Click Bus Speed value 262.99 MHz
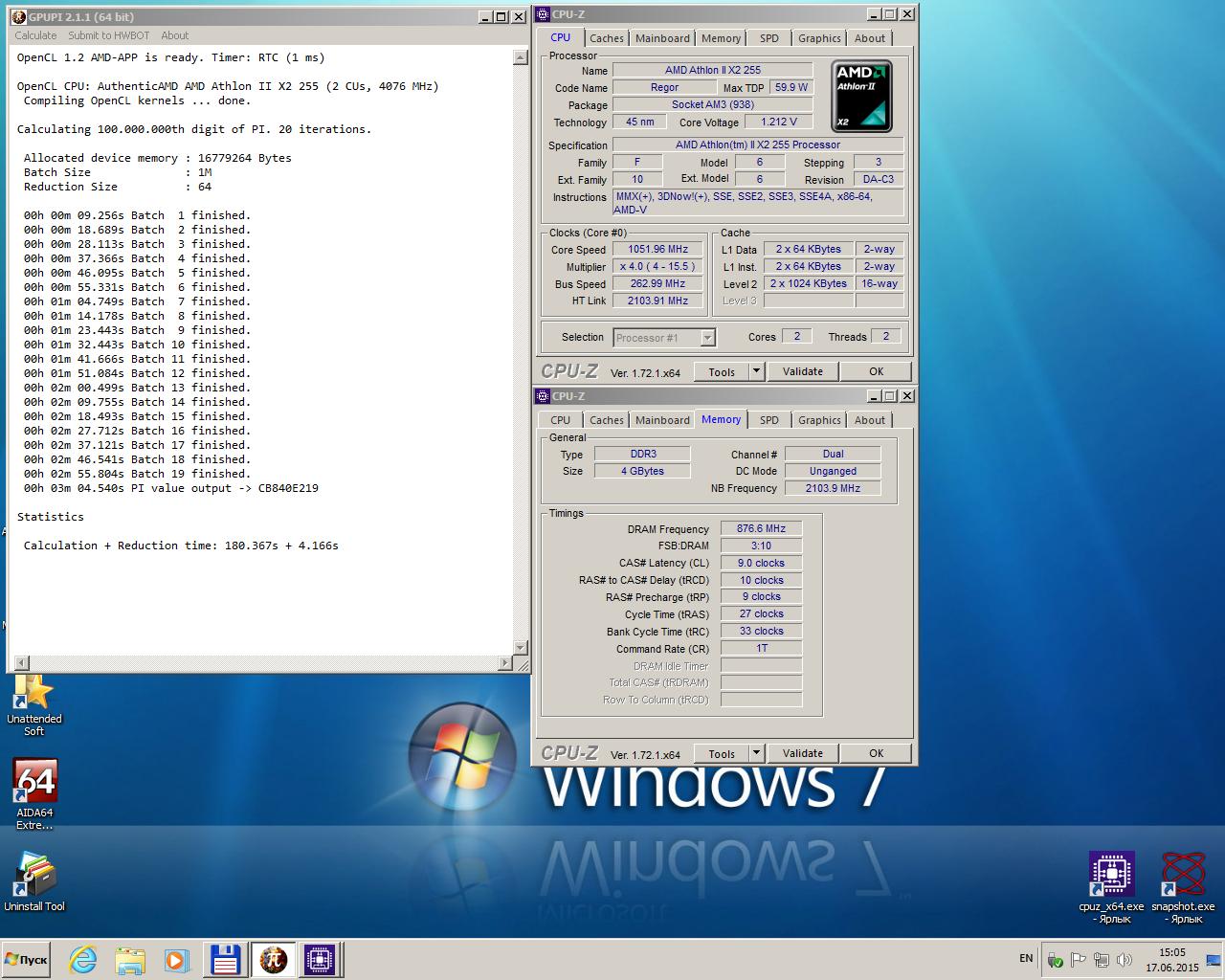The image size is (1225, 980). tap(657, 283)
